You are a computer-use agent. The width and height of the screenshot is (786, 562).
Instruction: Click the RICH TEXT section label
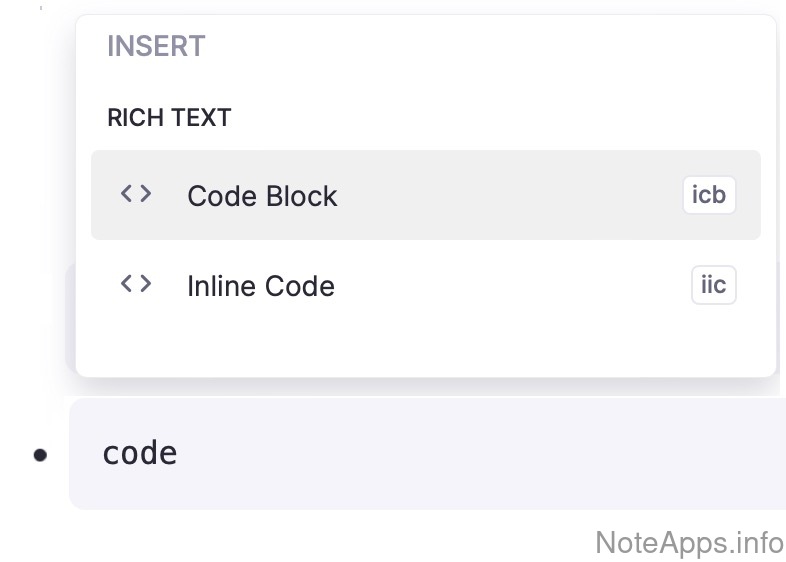(169, 117)
